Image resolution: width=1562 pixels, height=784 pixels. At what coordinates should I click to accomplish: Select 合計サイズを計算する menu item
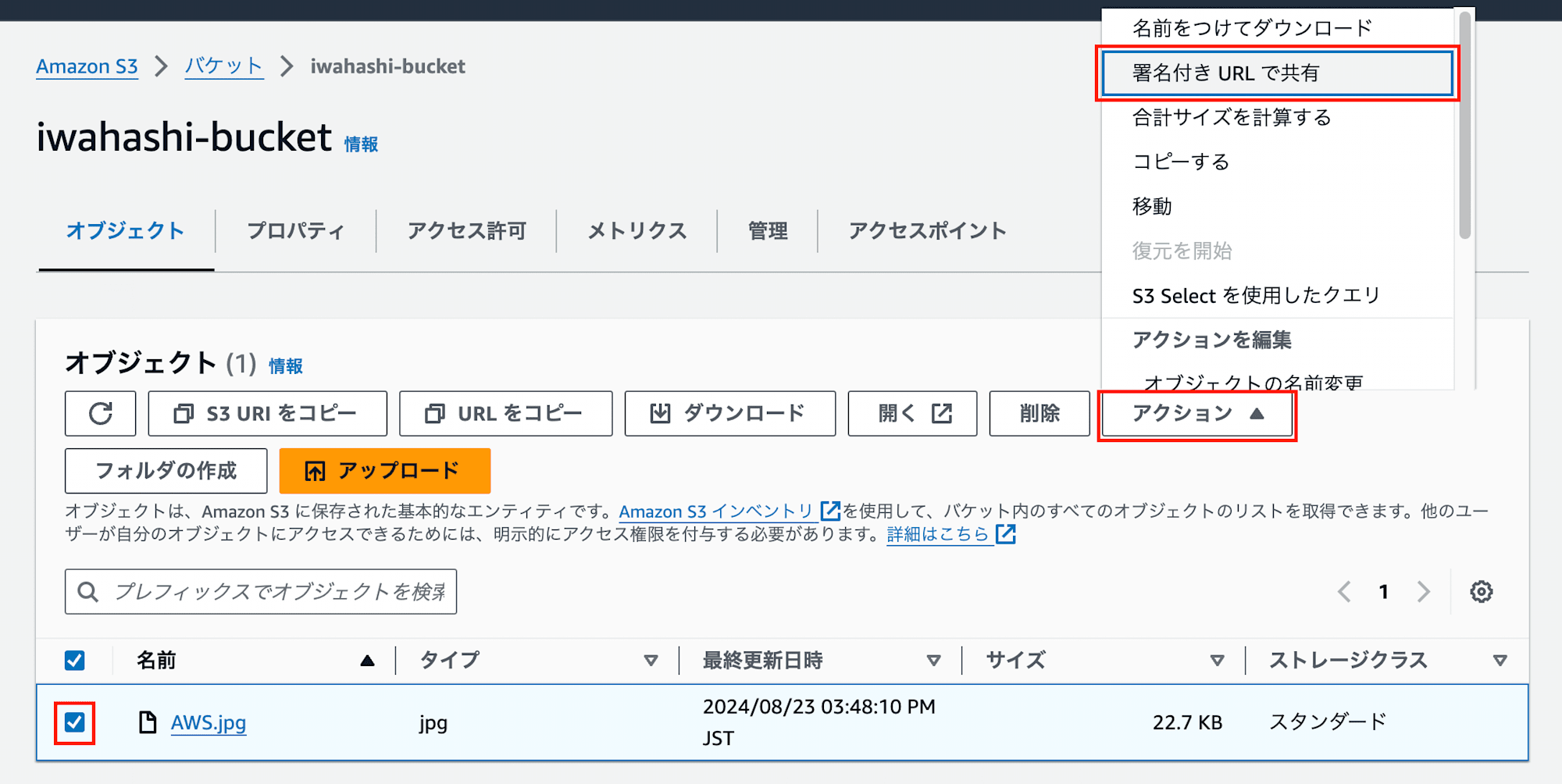pos(1278,118)
